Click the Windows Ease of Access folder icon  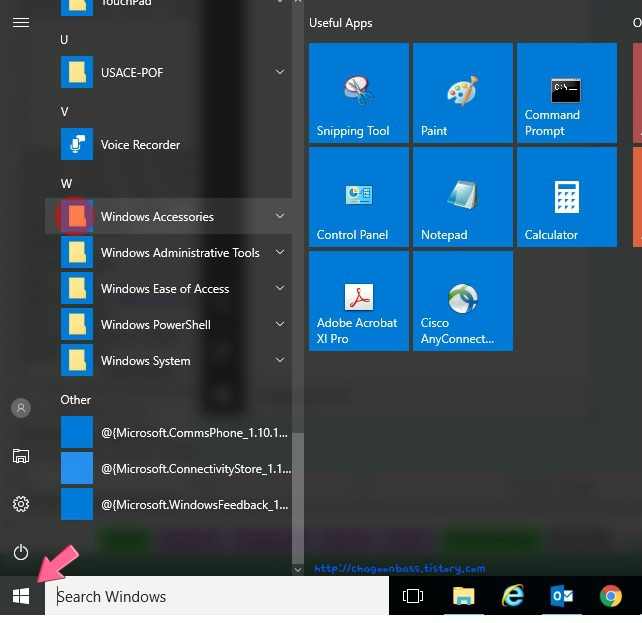click(x=77, y=288)
